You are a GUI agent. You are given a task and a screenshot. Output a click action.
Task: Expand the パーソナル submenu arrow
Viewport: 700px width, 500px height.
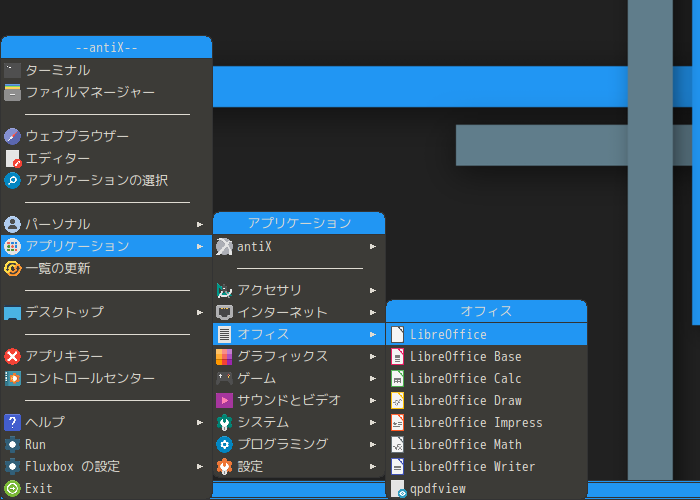[200, 224]
